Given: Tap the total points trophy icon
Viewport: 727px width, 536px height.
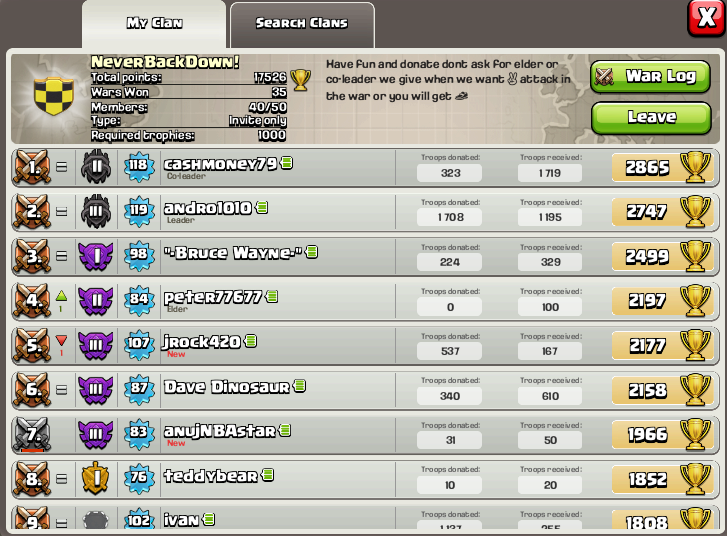Looking at the screenshot, I should point(300,80).
